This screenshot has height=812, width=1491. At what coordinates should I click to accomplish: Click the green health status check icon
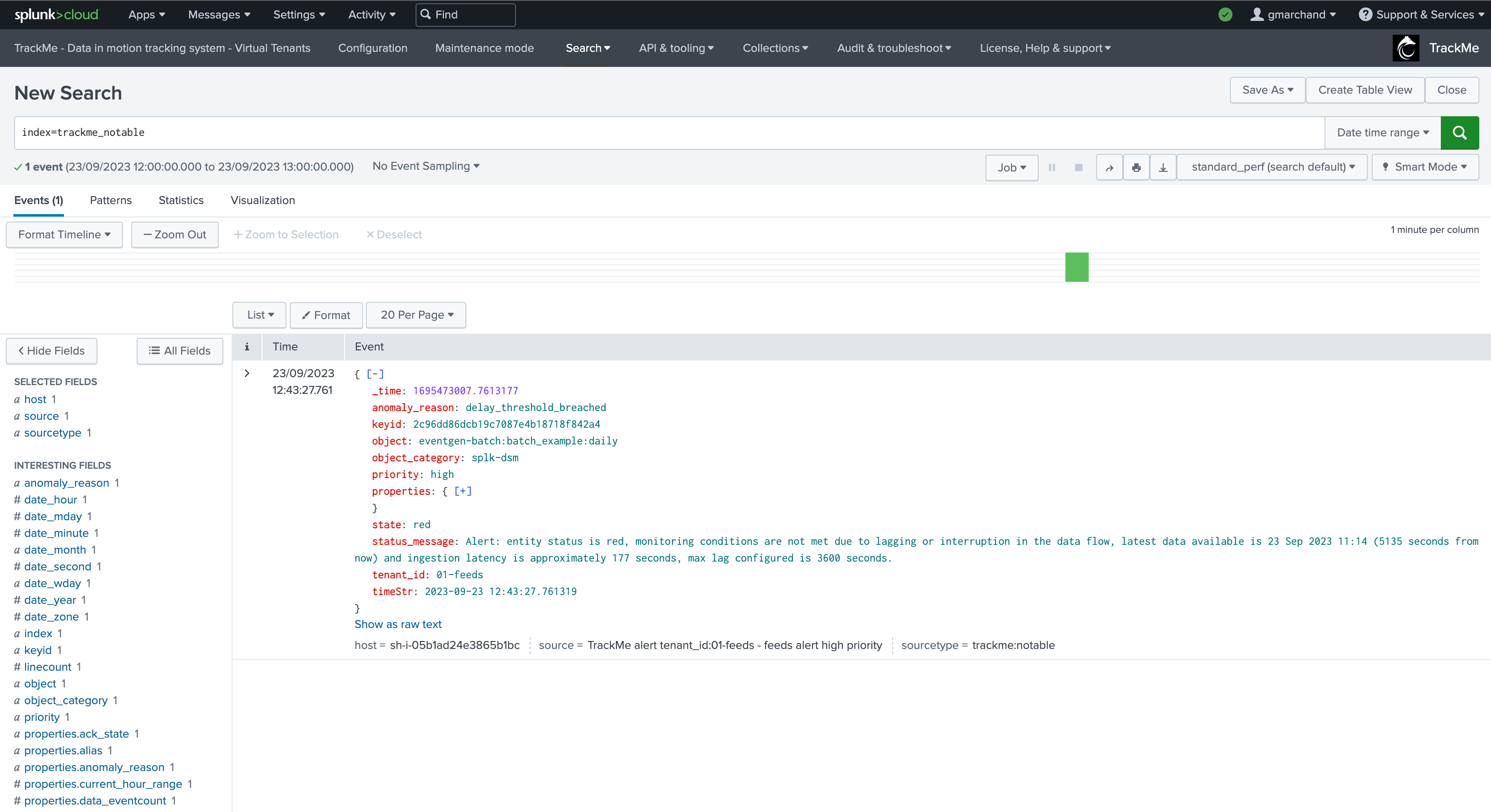coord(1225,15)
